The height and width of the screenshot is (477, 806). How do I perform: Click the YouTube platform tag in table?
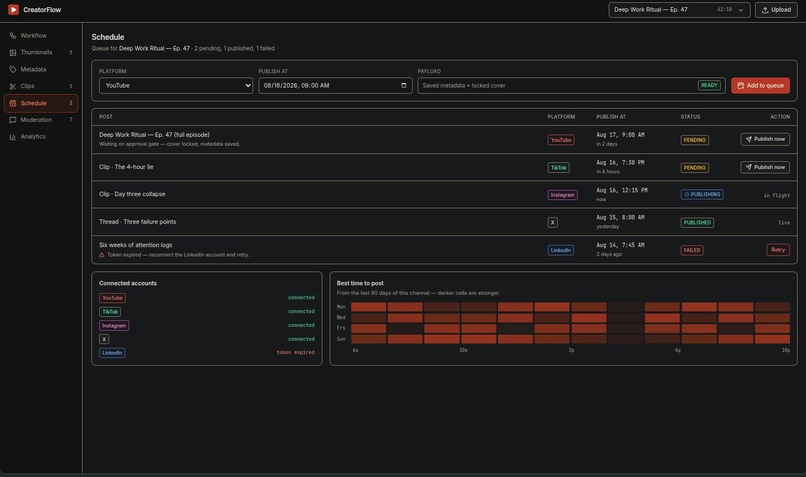pyautogui.click(x=561, y=140)
